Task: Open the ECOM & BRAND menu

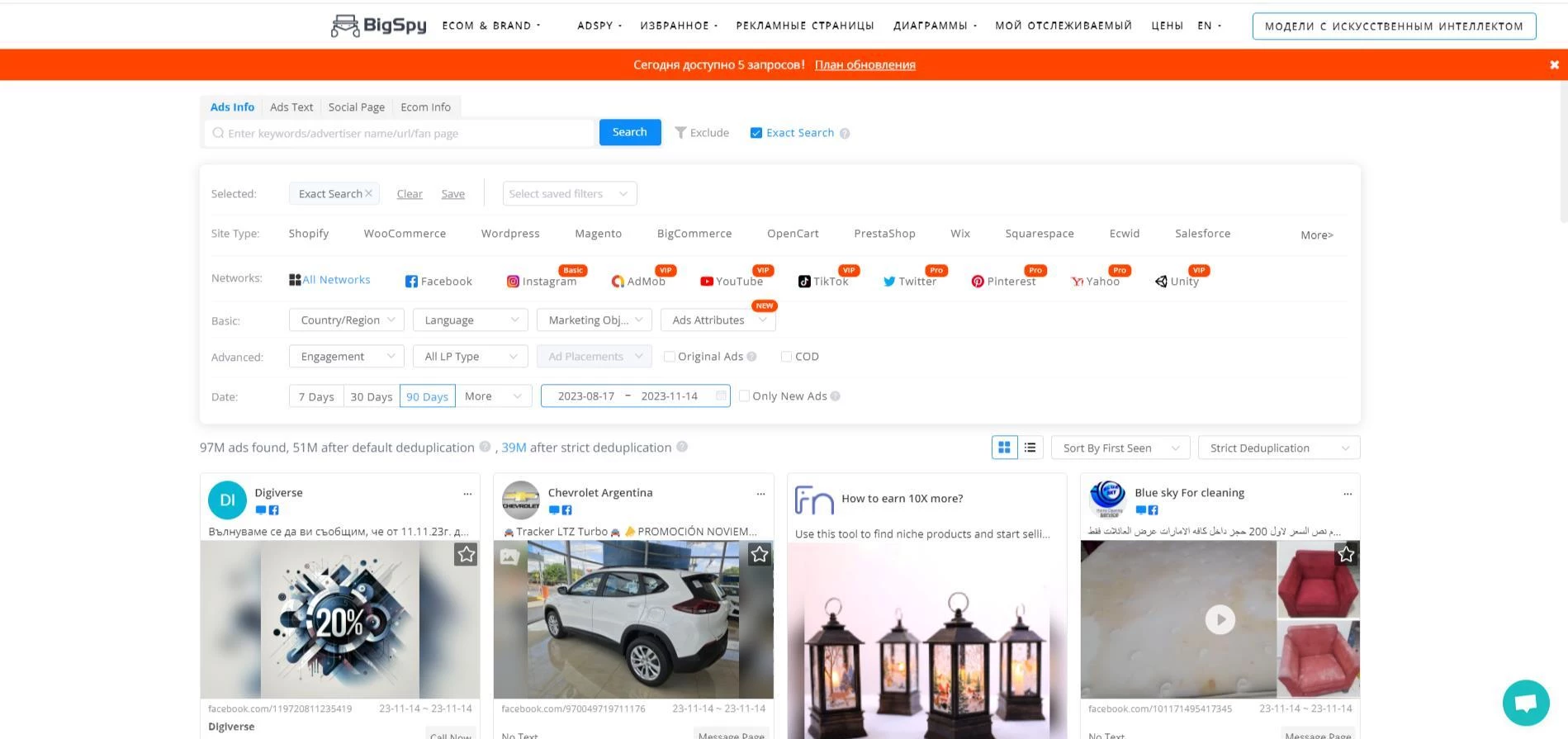Action: 491,26
